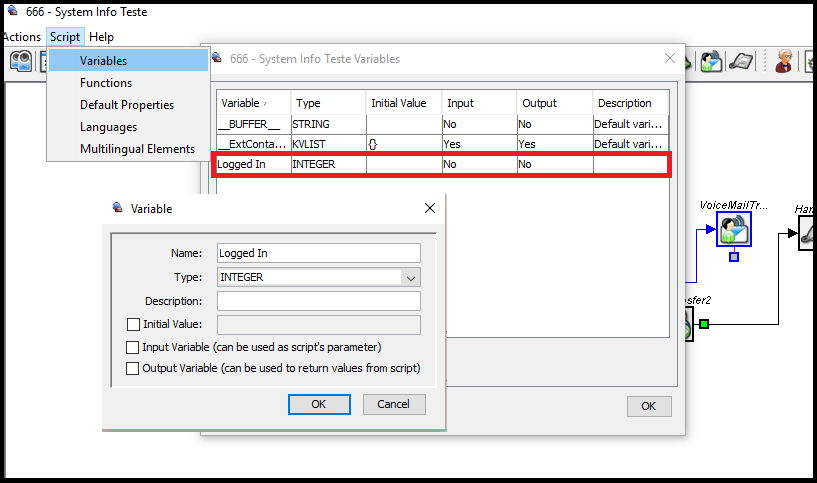Image resolution: width=817 pixels, height=483 pixels.
Task: Sort by the Variable column header
Action: 253,103
